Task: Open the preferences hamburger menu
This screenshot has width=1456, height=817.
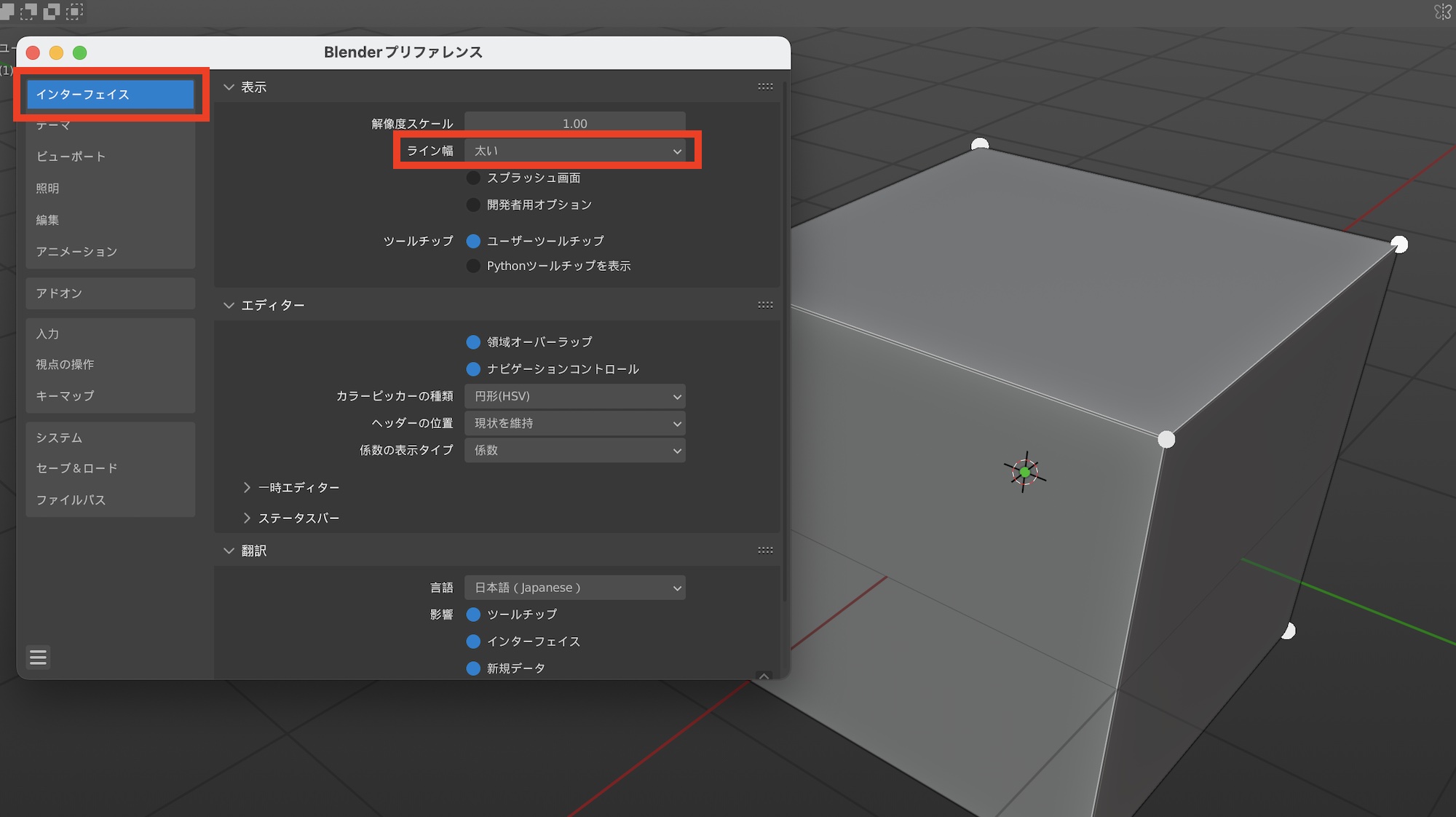Action: point(38,658)
